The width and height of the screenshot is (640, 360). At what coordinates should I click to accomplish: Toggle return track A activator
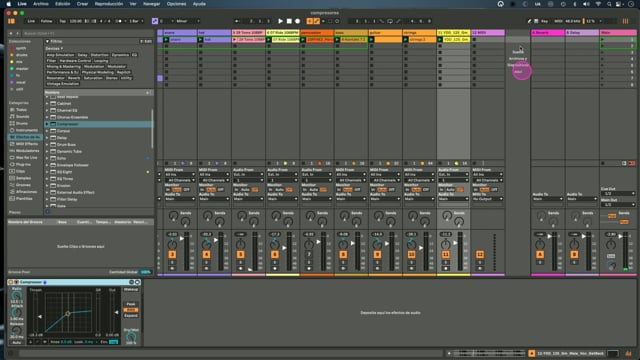pos(540,254)
